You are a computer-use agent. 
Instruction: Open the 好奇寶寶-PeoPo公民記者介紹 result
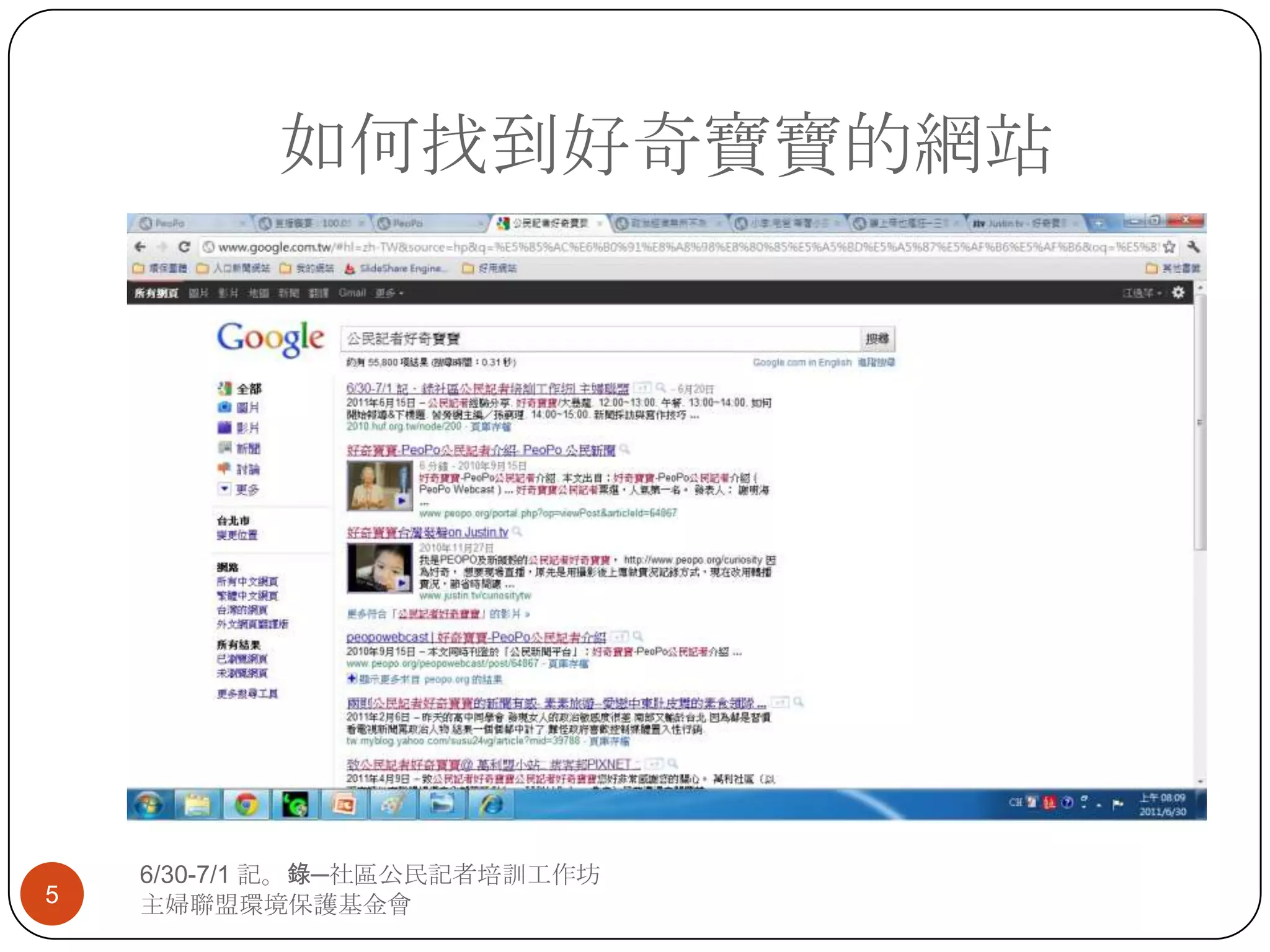pos(481,449)
